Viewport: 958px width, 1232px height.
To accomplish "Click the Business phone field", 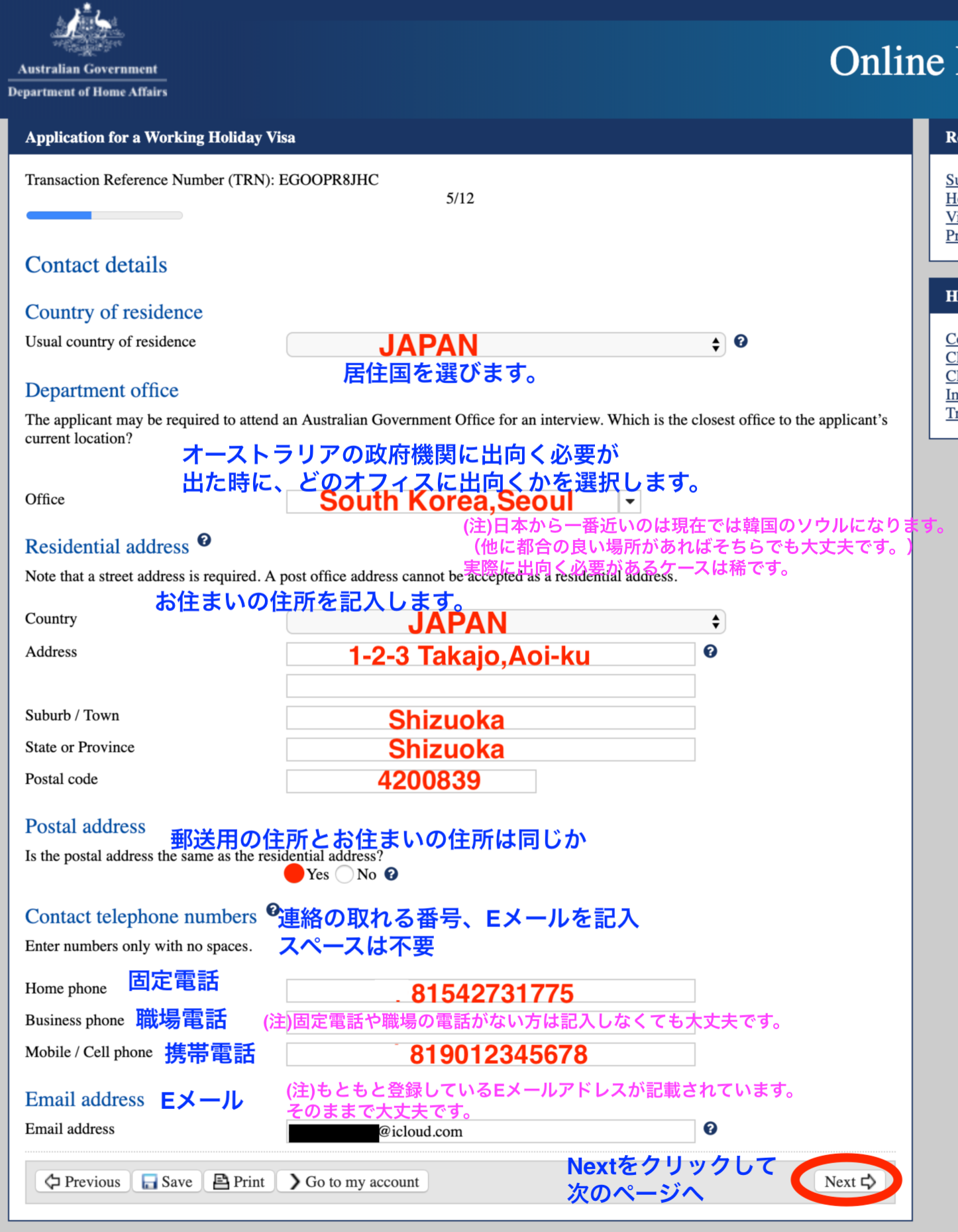I will click(x=491, y=1023).
